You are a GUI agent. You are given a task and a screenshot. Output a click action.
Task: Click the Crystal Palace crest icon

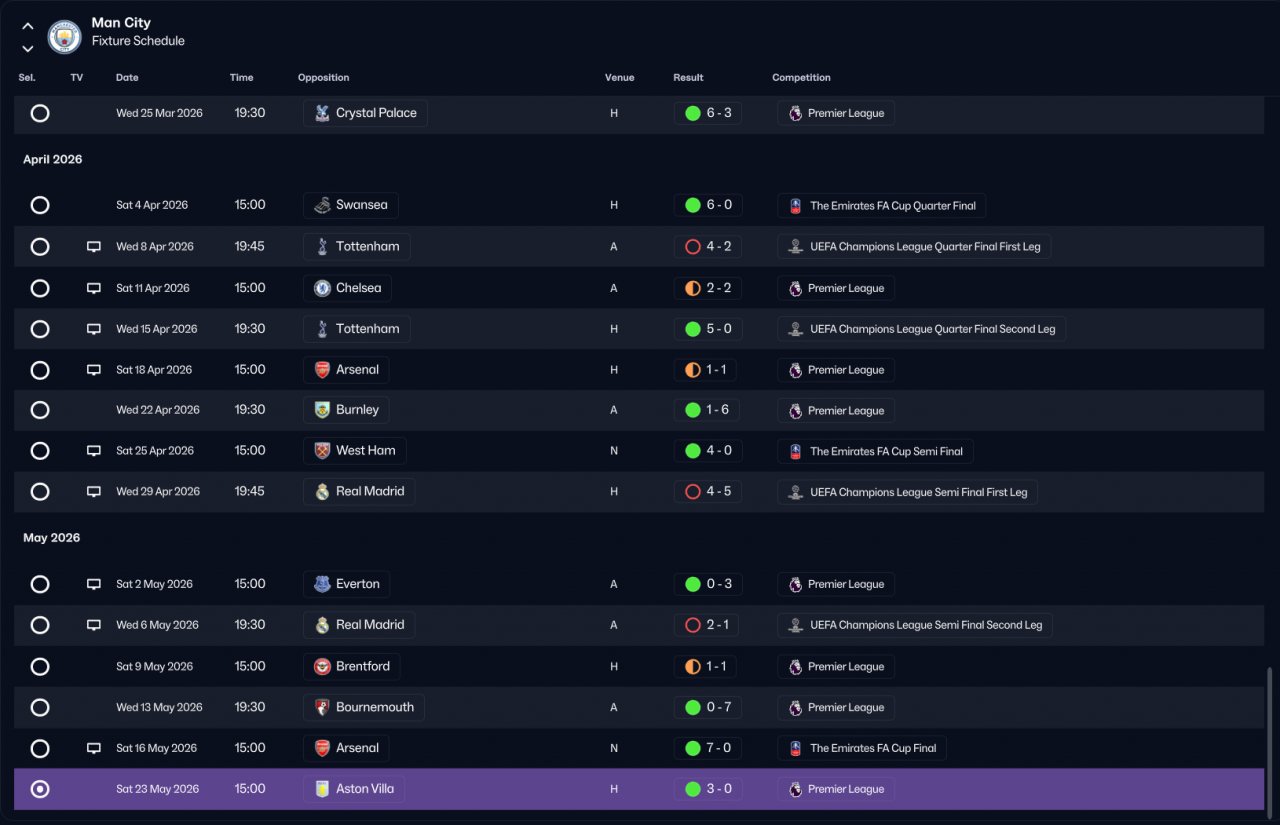[322, 113]
